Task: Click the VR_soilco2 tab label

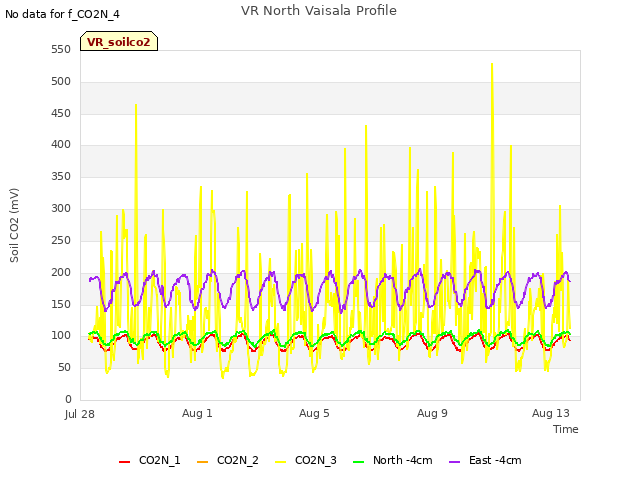Action: pos(119,42)
